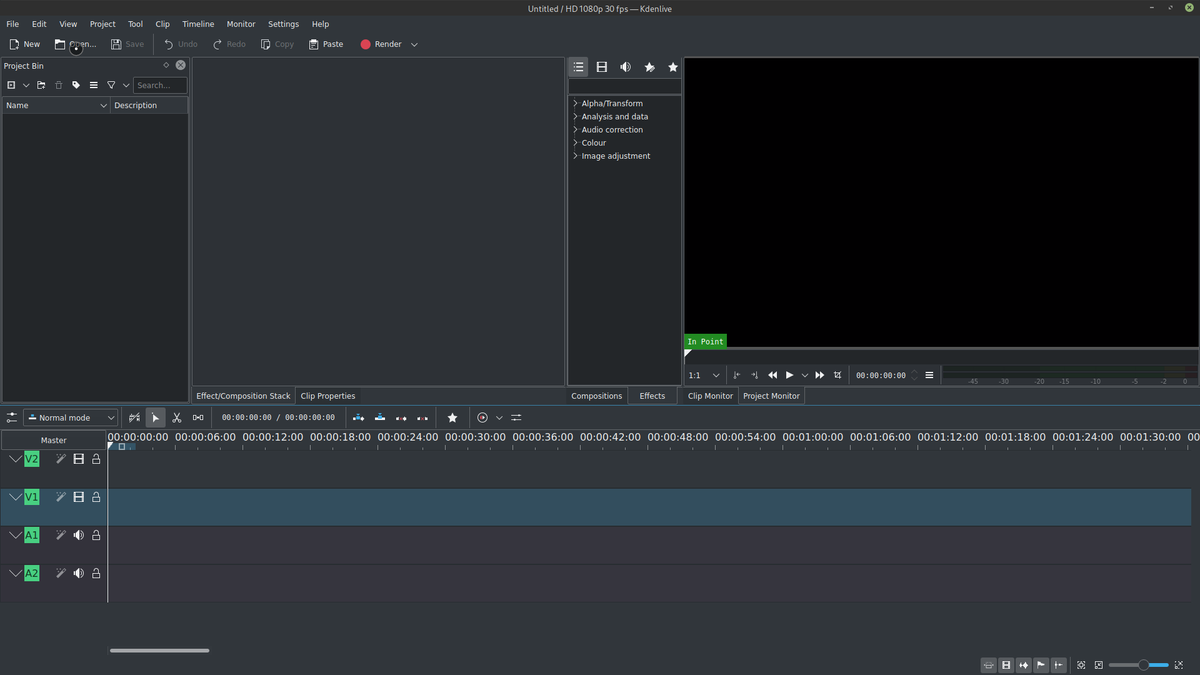The height and width of the screenshot is (675, 1200).
Task: Toggle lock on track V2
Action: (x=96, y=459)
